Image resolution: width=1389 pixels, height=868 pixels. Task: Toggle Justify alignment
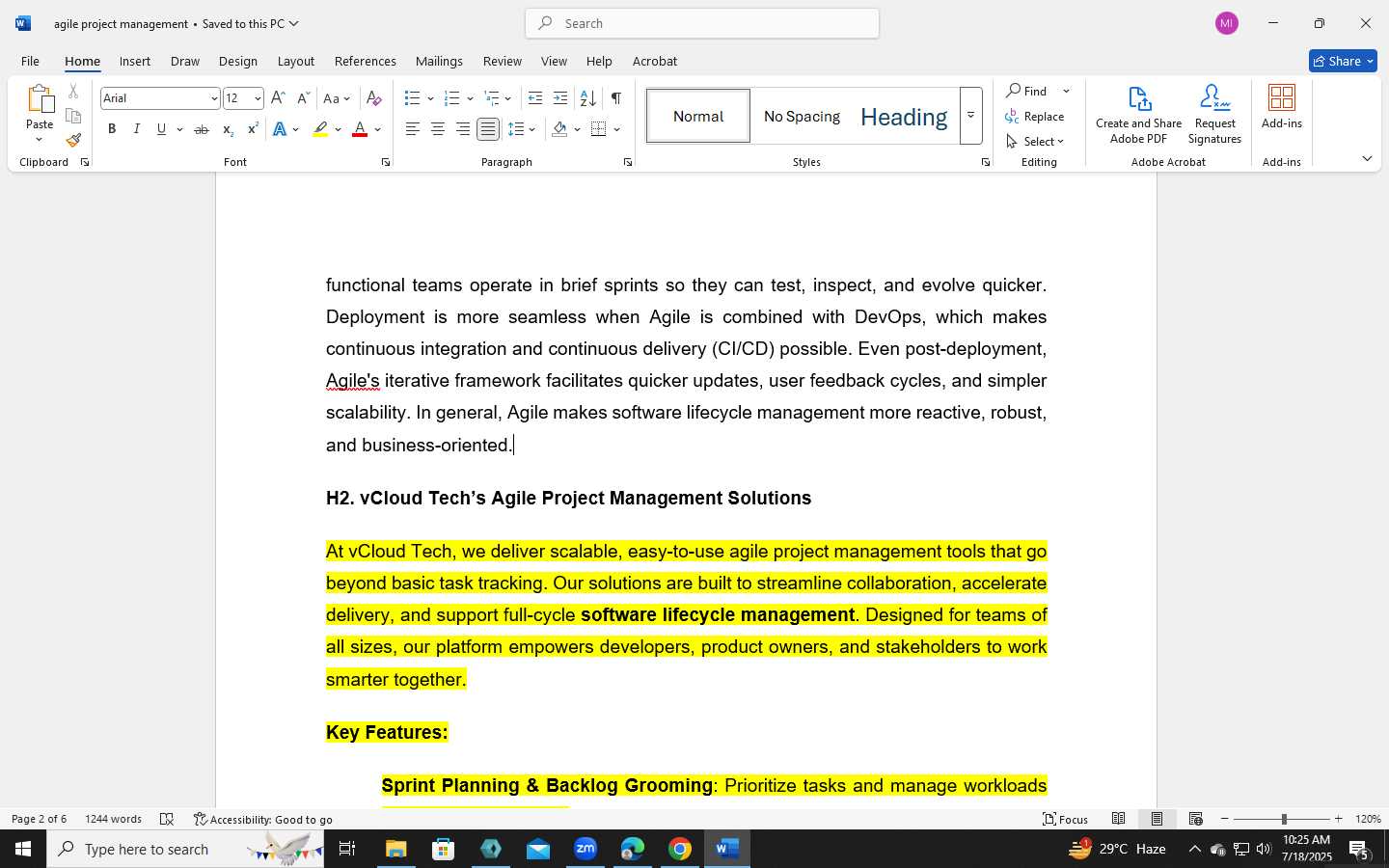pos(488,129)
